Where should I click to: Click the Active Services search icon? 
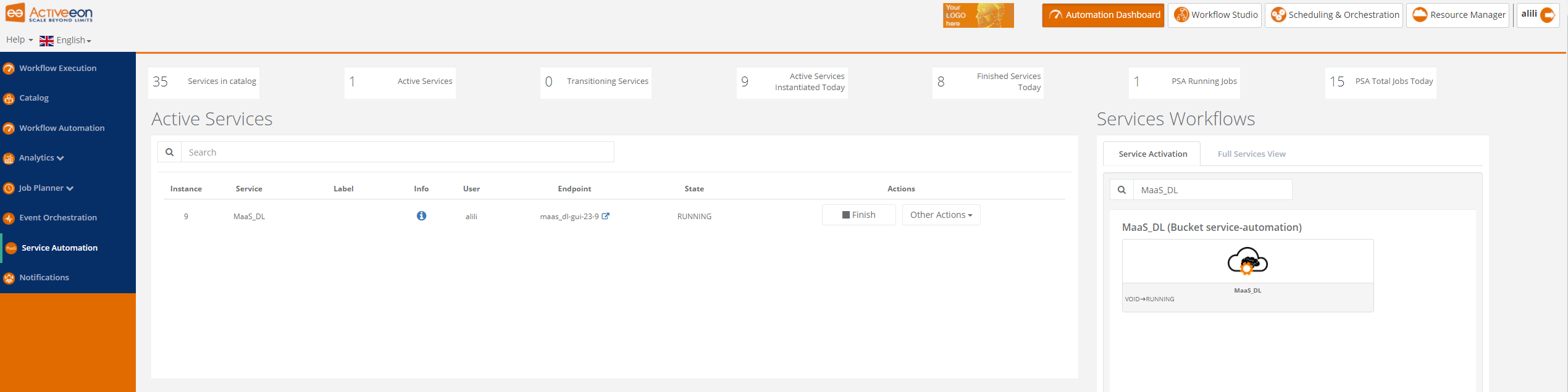[x=169, y=152]
